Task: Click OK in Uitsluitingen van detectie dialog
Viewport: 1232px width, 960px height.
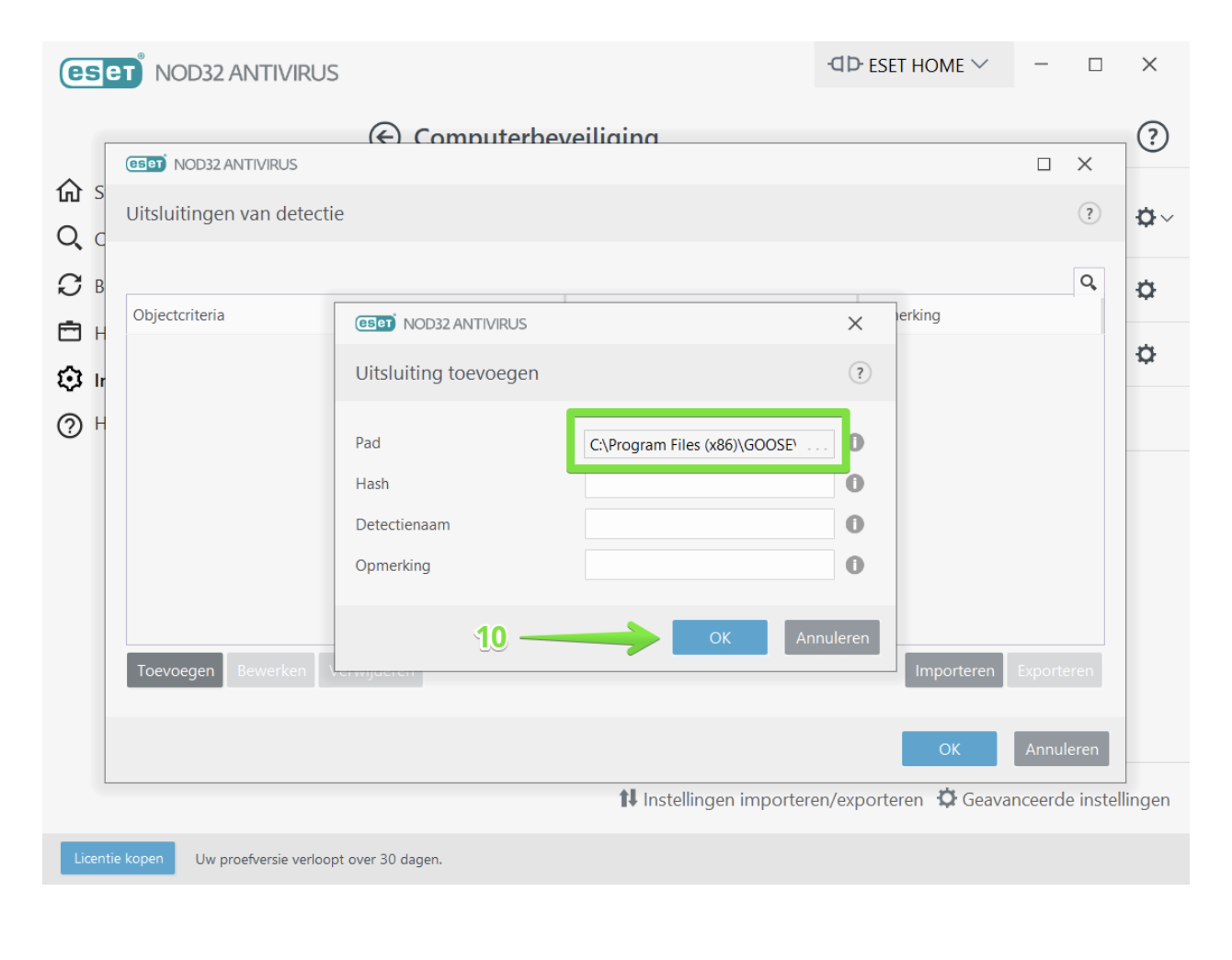Action: click(949, 749)
